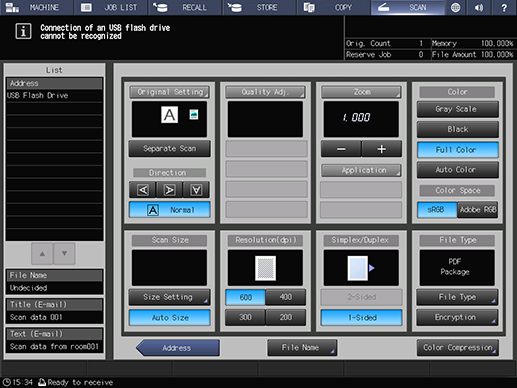Select the right-facing direction icon
The image size is (517, 388).
169,190
